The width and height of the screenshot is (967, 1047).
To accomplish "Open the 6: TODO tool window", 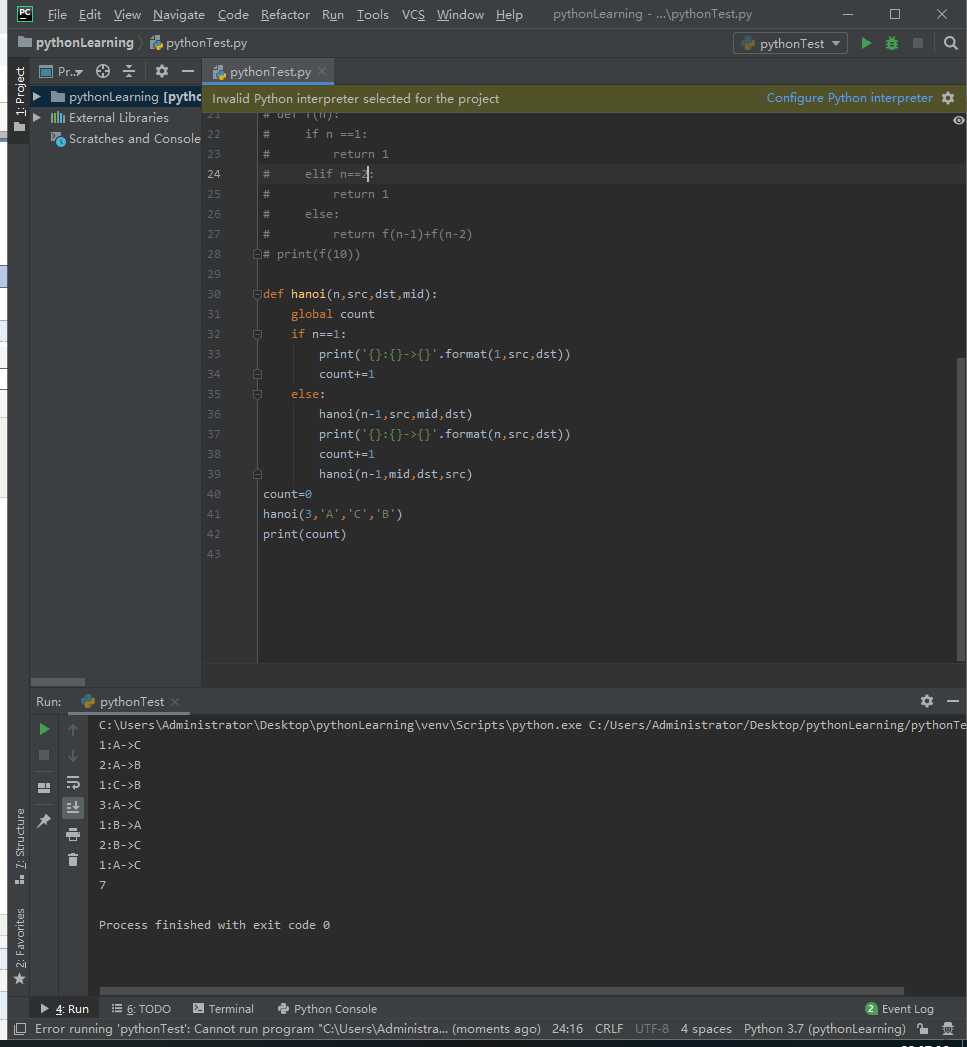I will pos(141,1009).
